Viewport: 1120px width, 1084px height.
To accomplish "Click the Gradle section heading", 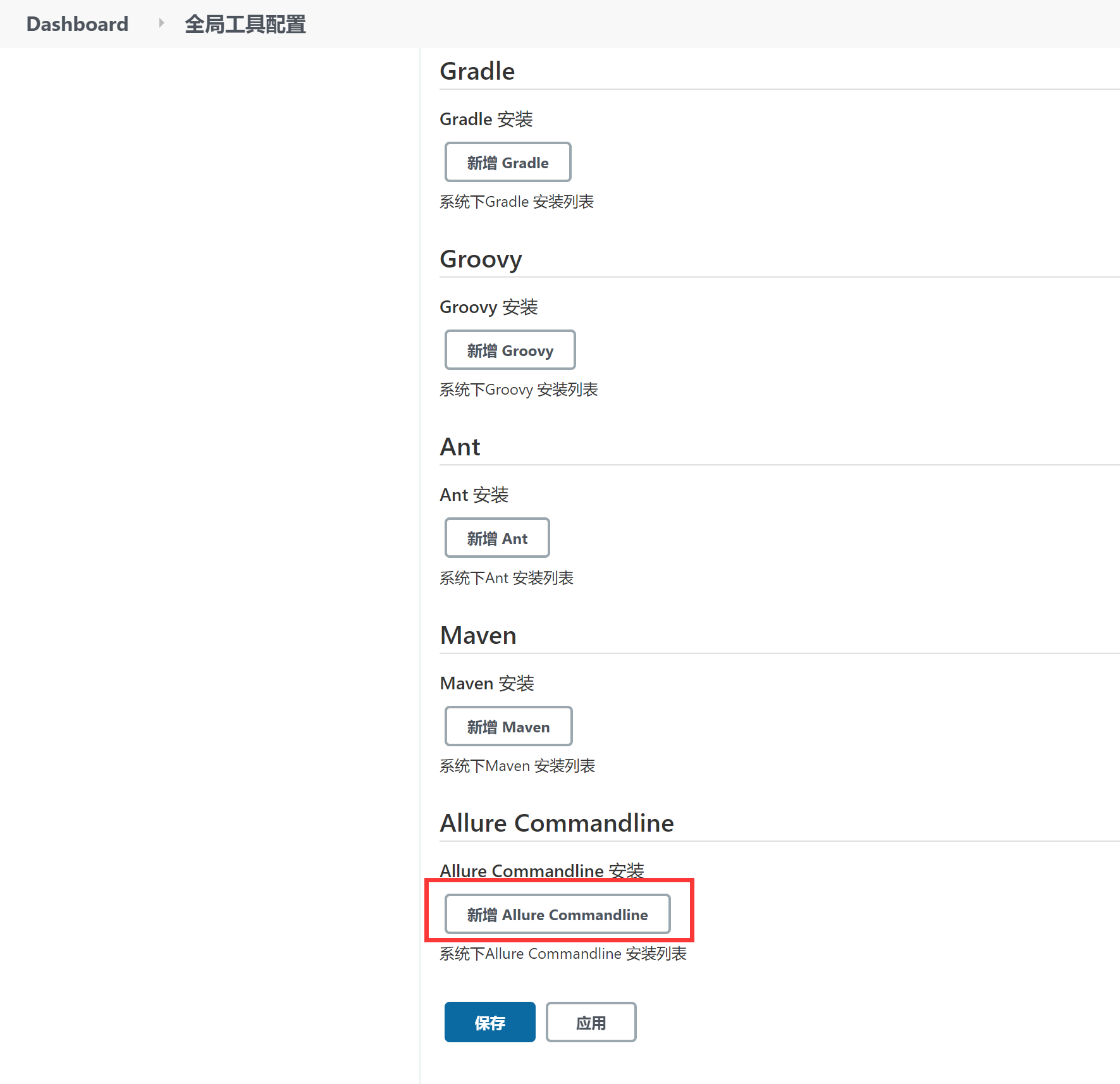I will (x=477, y=71).
